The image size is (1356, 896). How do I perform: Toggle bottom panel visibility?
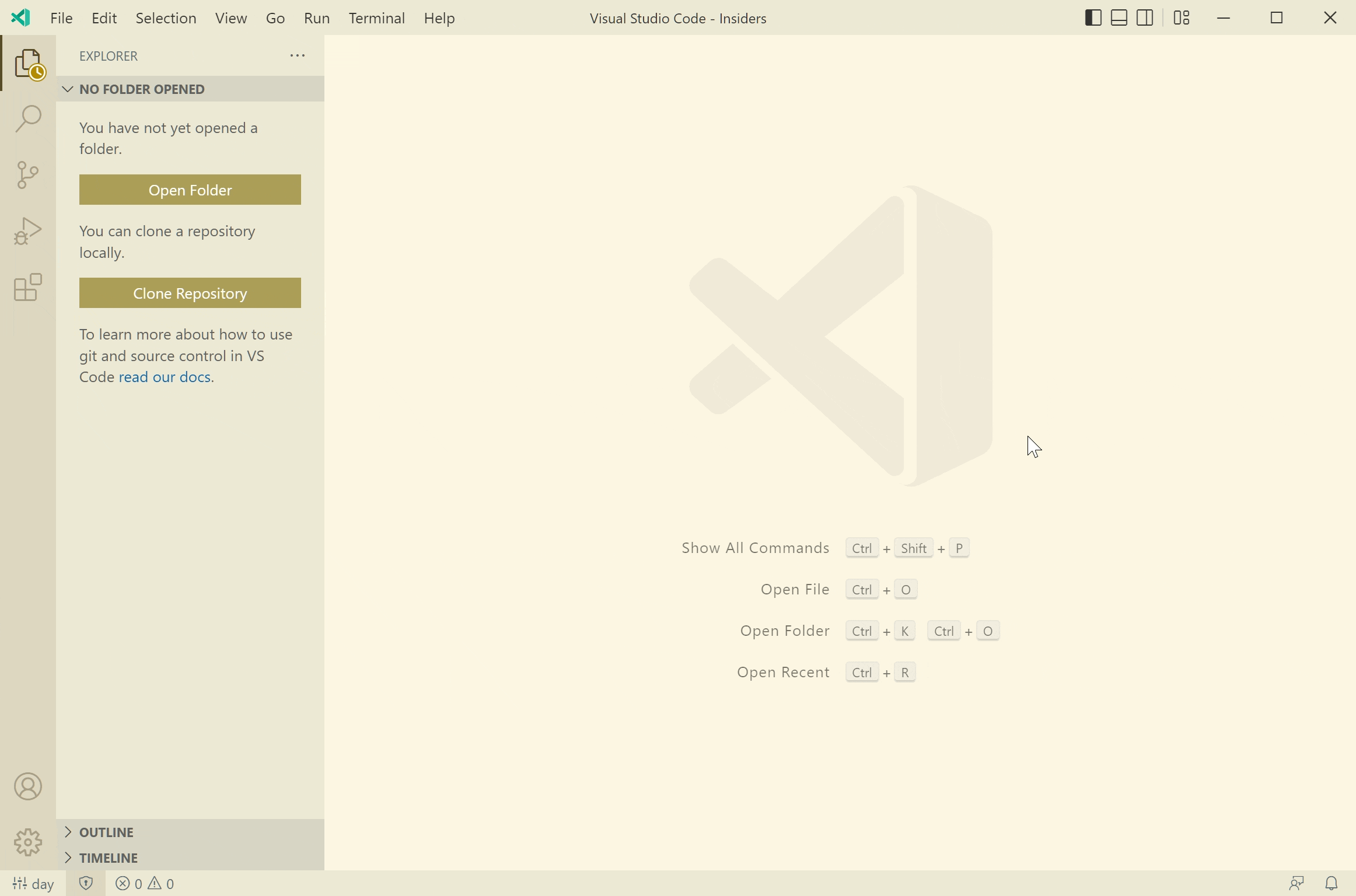click(x=1119, y=18)
